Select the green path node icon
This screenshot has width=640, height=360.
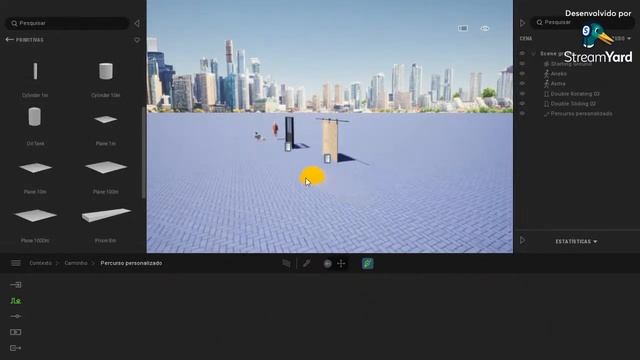(x=16, y=301)
